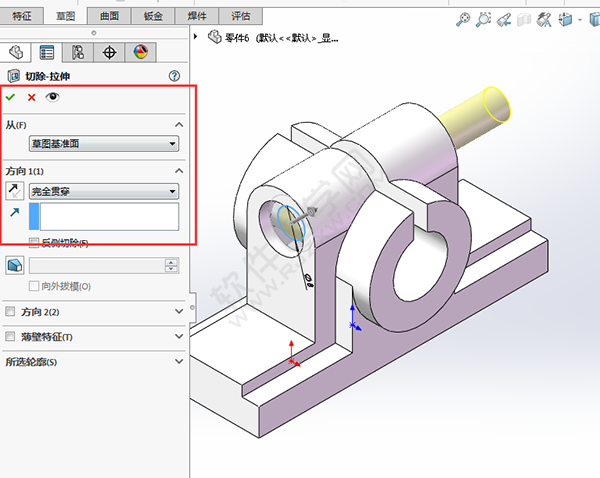Expand the 所选轮廓(S) section
600x478 pixels.
(x=179, y=361)
